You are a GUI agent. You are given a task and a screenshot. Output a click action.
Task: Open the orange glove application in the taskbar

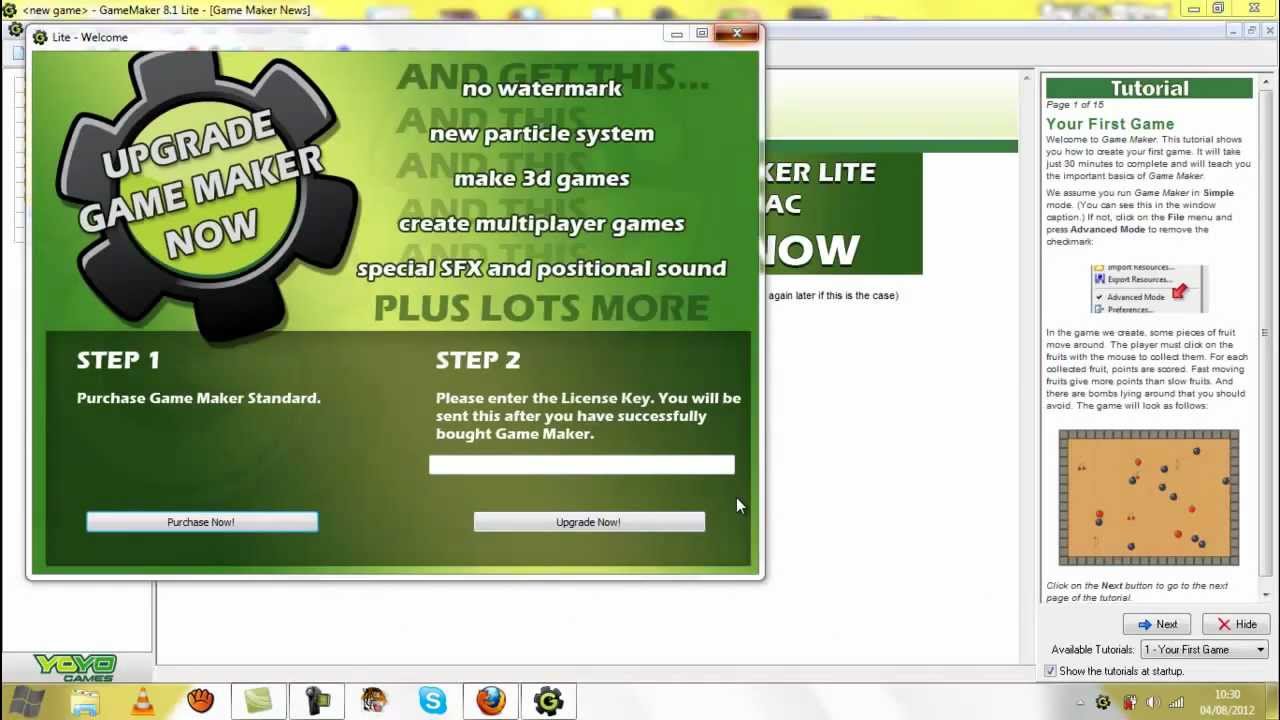tap(201, 701)
